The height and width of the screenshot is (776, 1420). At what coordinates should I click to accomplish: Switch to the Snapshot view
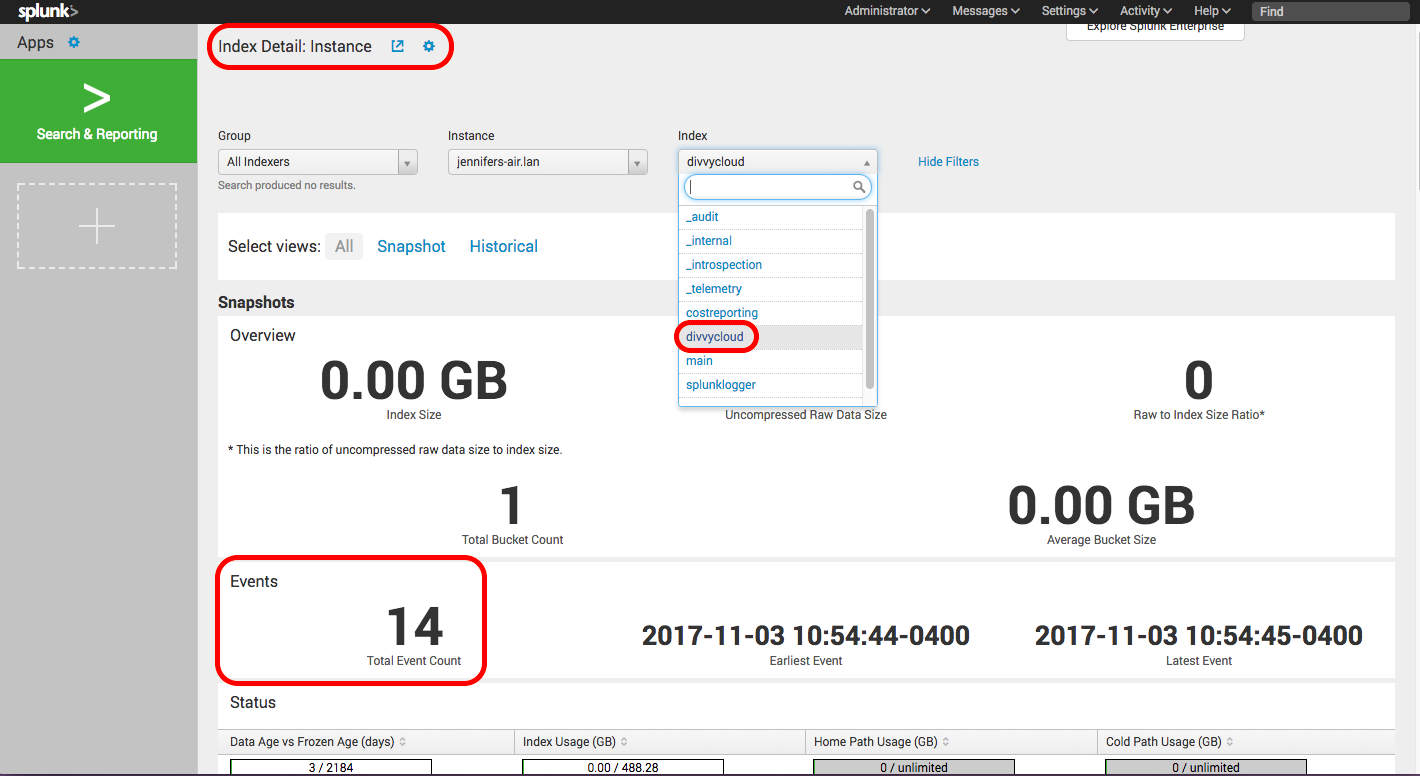(x=411, y=246)
